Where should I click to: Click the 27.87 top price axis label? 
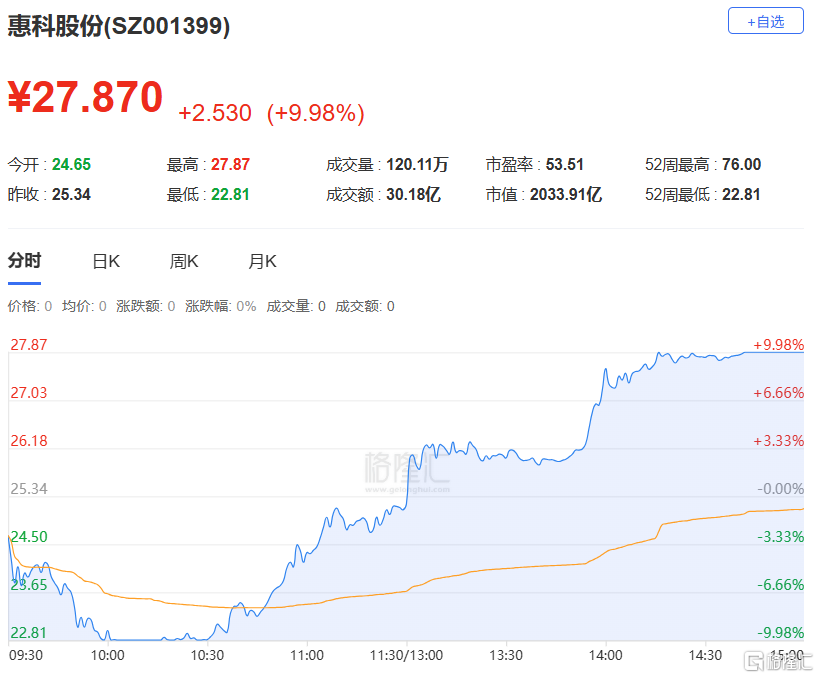tap(29, 345)
